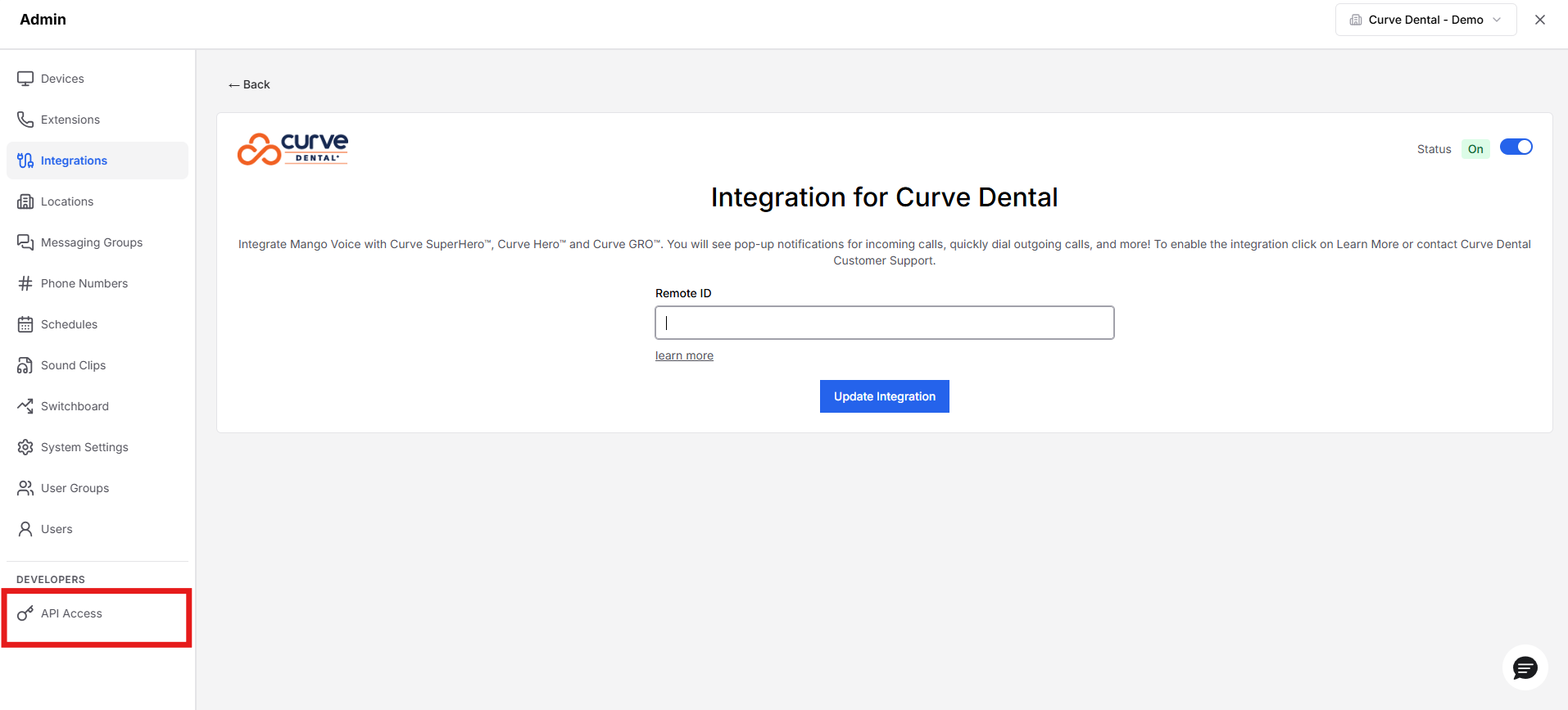Click the Schedules calendar icon

tap(25, 324)
